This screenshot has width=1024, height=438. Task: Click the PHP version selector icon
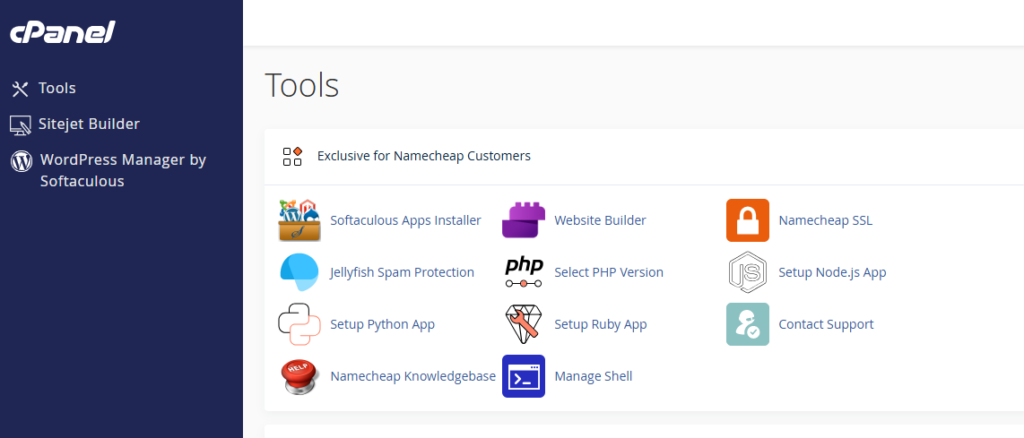click(523, 272)
